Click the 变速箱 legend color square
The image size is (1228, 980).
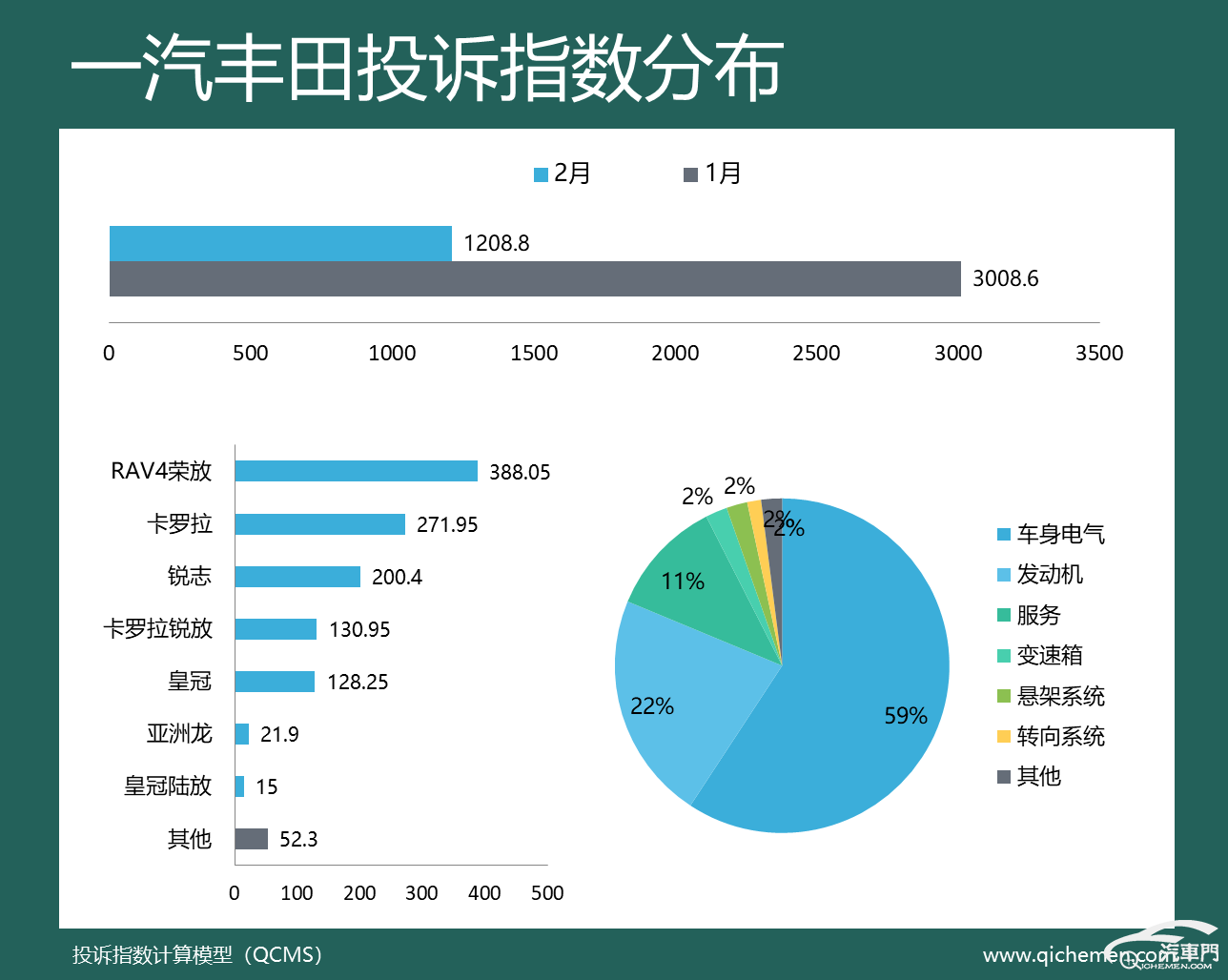pos(1003,656)
